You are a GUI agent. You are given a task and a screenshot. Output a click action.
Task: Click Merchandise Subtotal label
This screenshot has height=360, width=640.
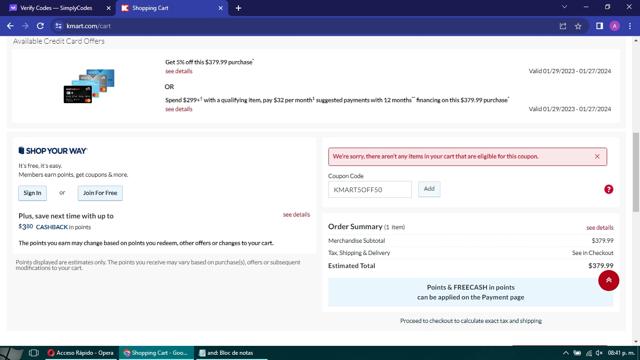pos(356,241)
